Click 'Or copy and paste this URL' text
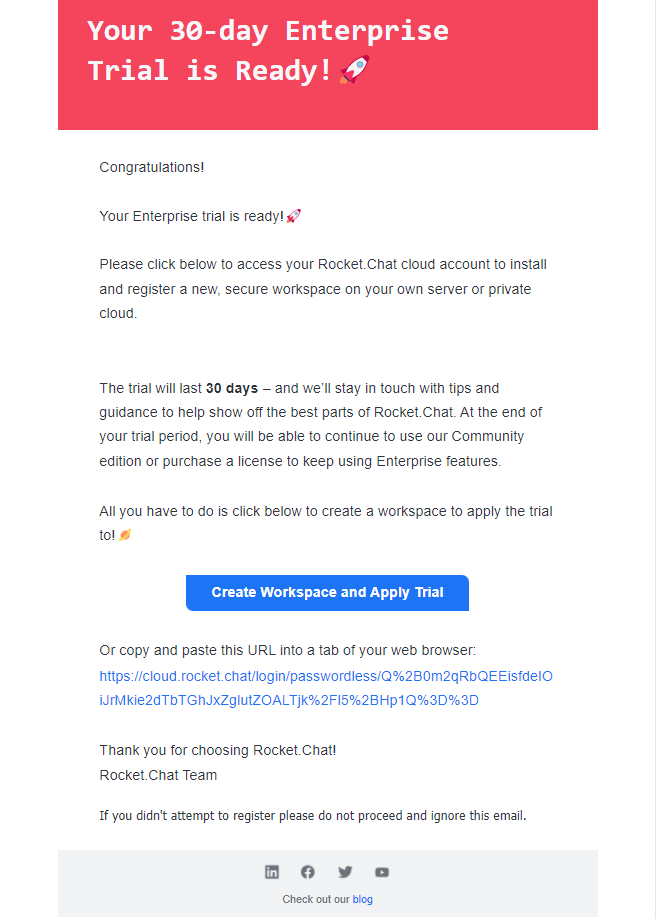The width and height of the screenshot is (656, 919). (288, 650)
